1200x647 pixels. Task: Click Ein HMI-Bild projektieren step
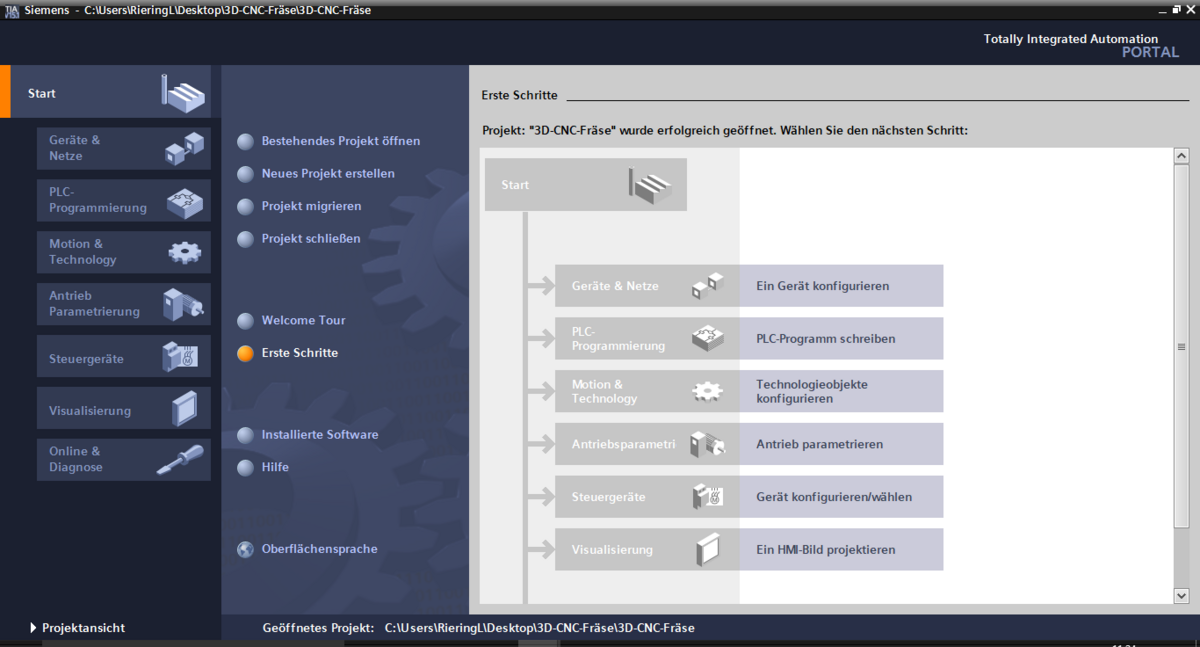click(825, 550)
